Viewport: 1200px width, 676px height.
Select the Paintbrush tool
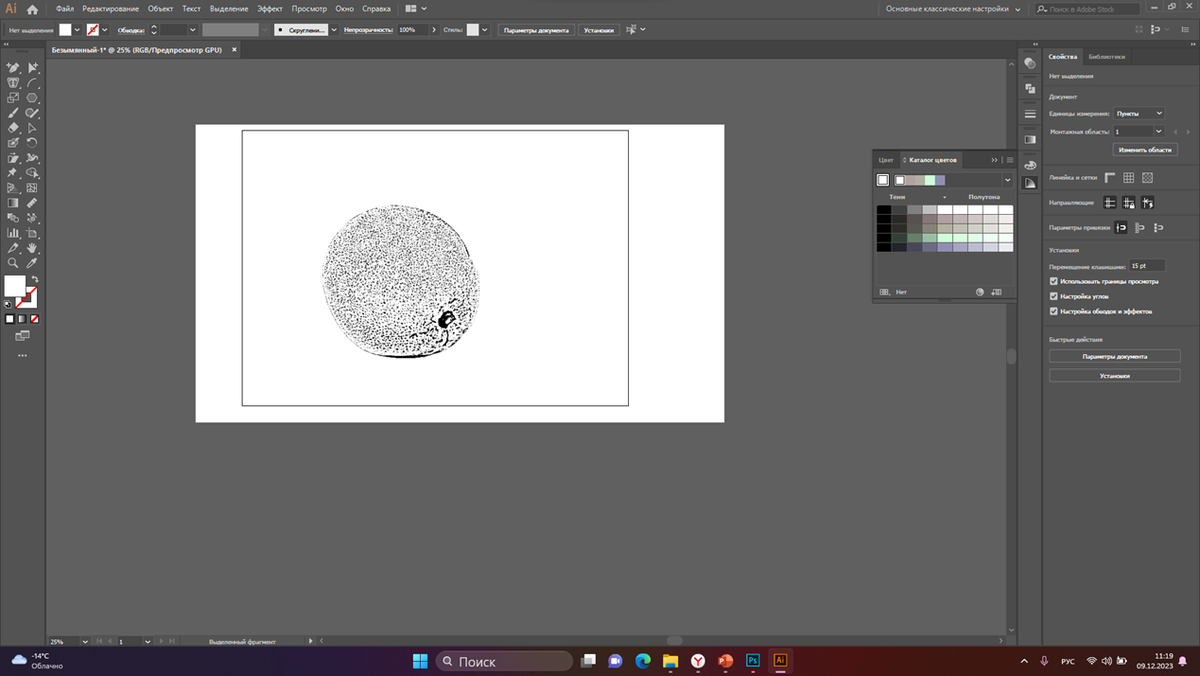click(13, 113)
